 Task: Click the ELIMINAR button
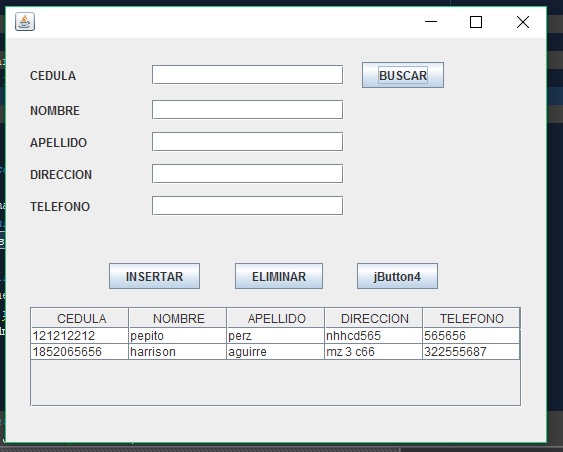[279, 276]
